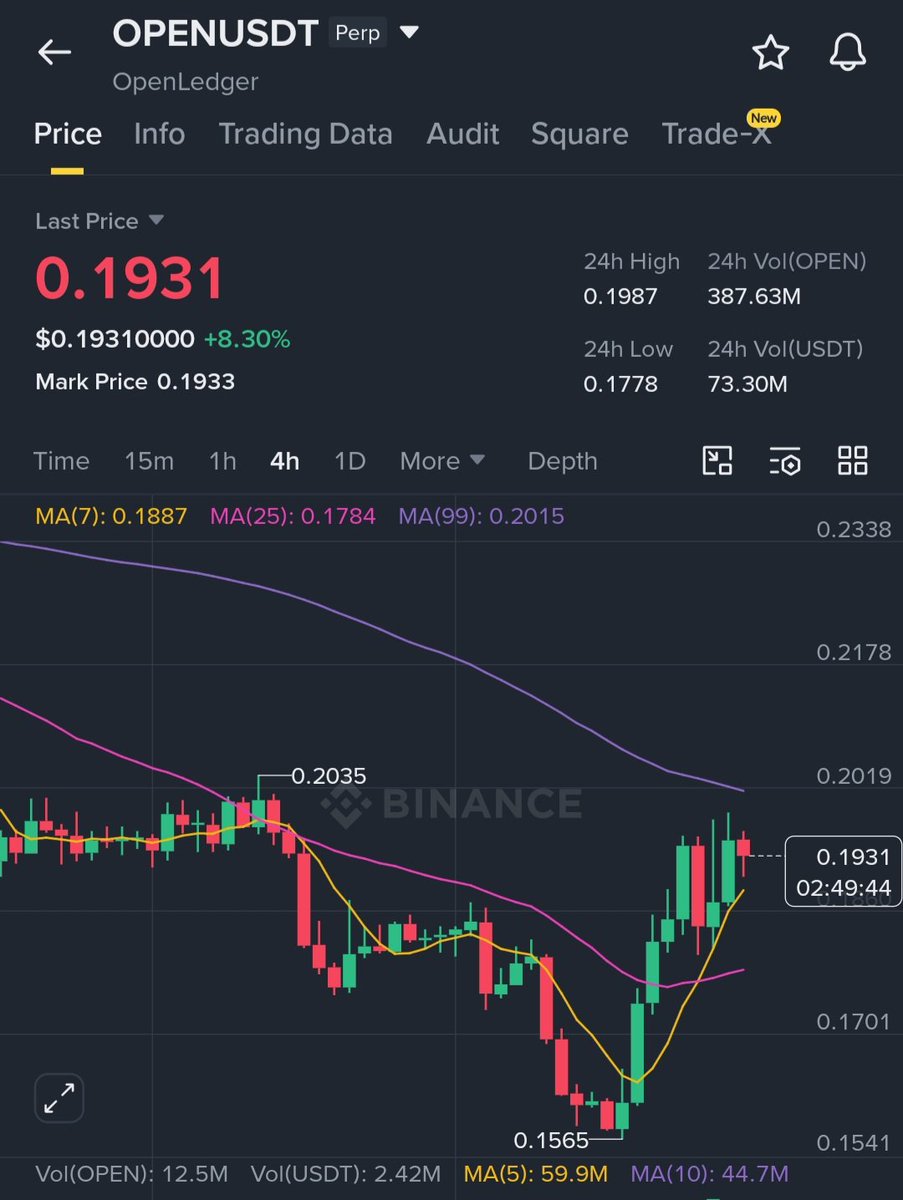This screenshot has width=903, height=1200.
Task: Open the Square tab
Action: [579, 134]
